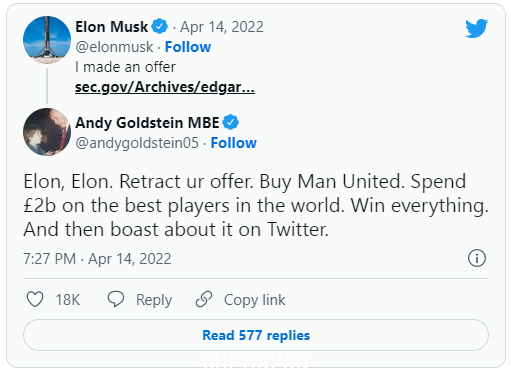The height and width of the screenshot is (374, 511).
Task: Open the Elon Musk display name
Action: pyautogui.click(x=112, y=27)
